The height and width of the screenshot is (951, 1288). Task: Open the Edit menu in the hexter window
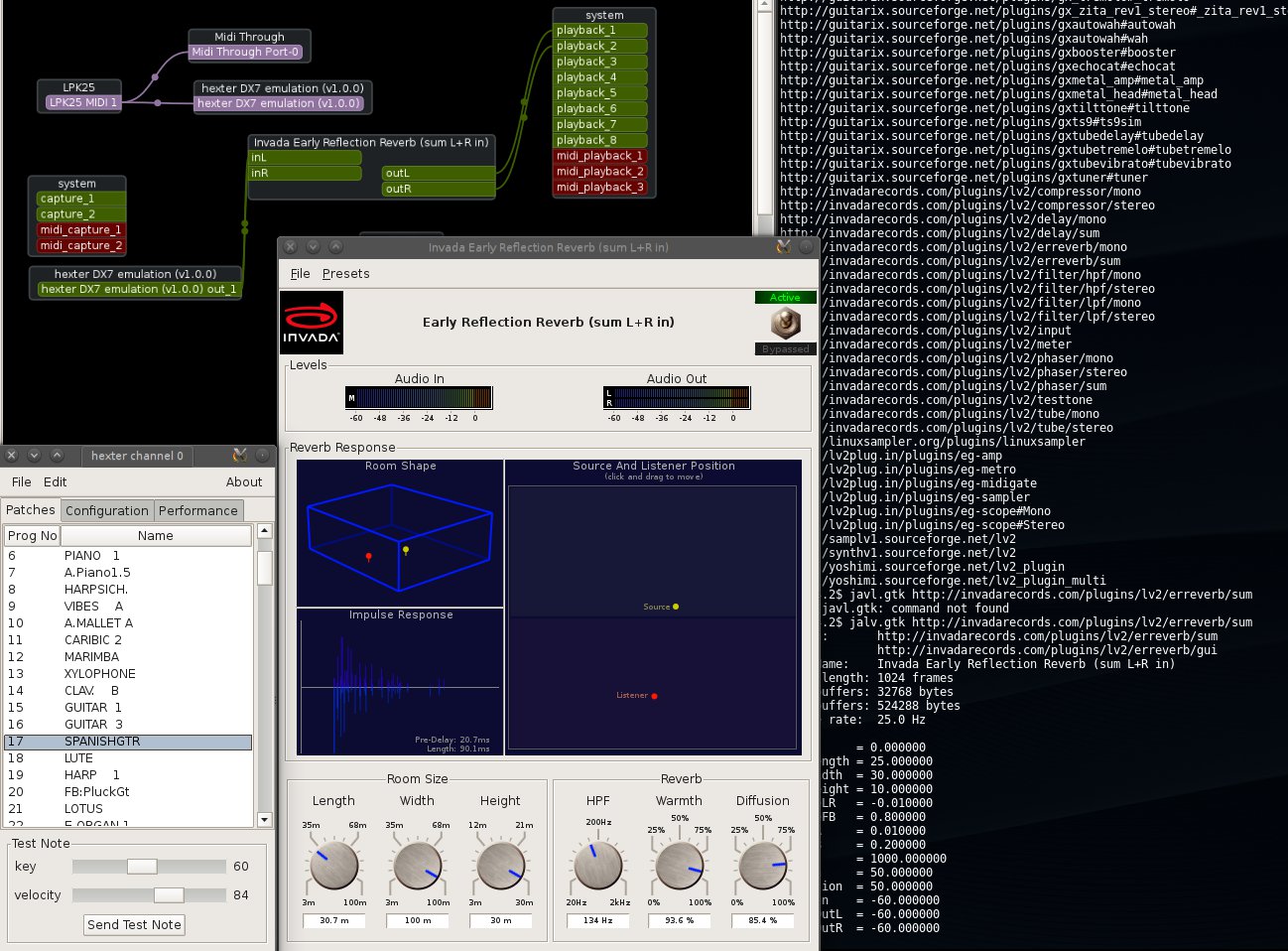click(x=56, y=482)
